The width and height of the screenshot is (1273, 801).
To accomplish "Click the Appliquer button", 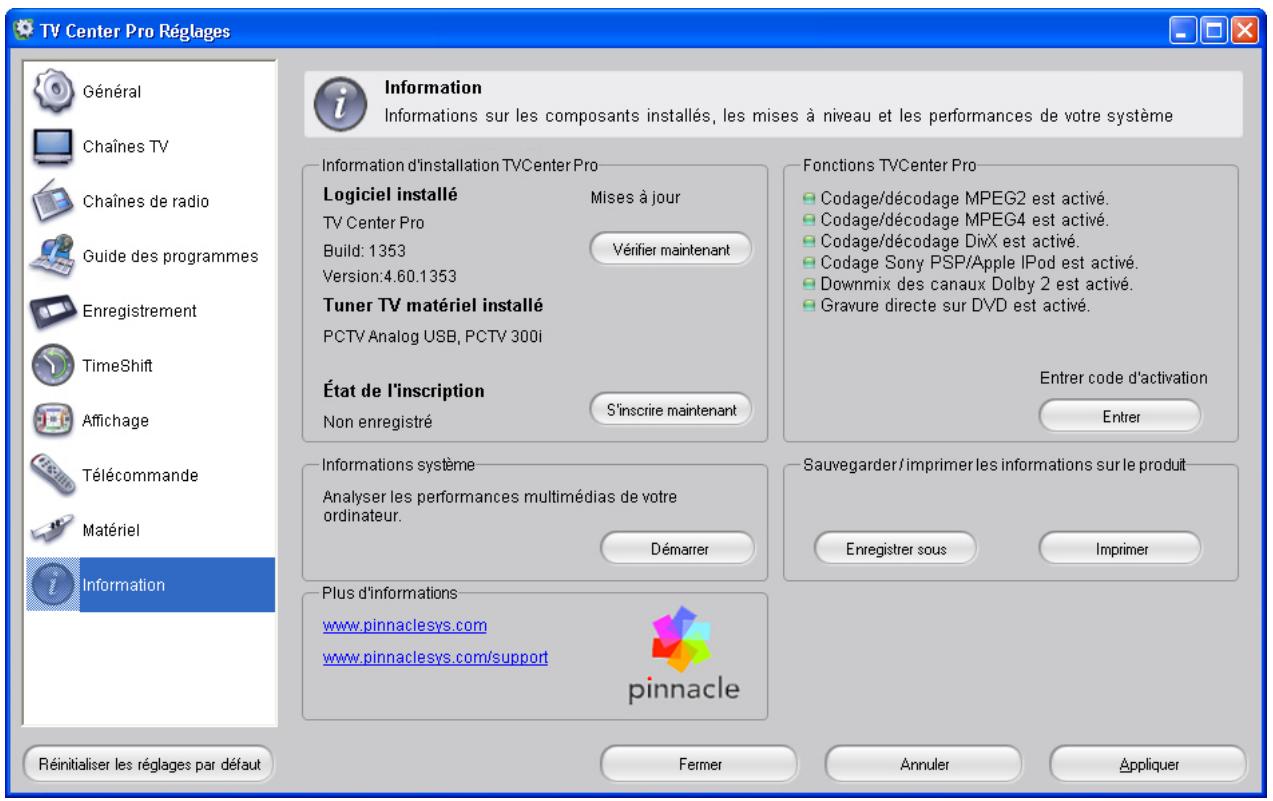I will tap(1149, 765).
